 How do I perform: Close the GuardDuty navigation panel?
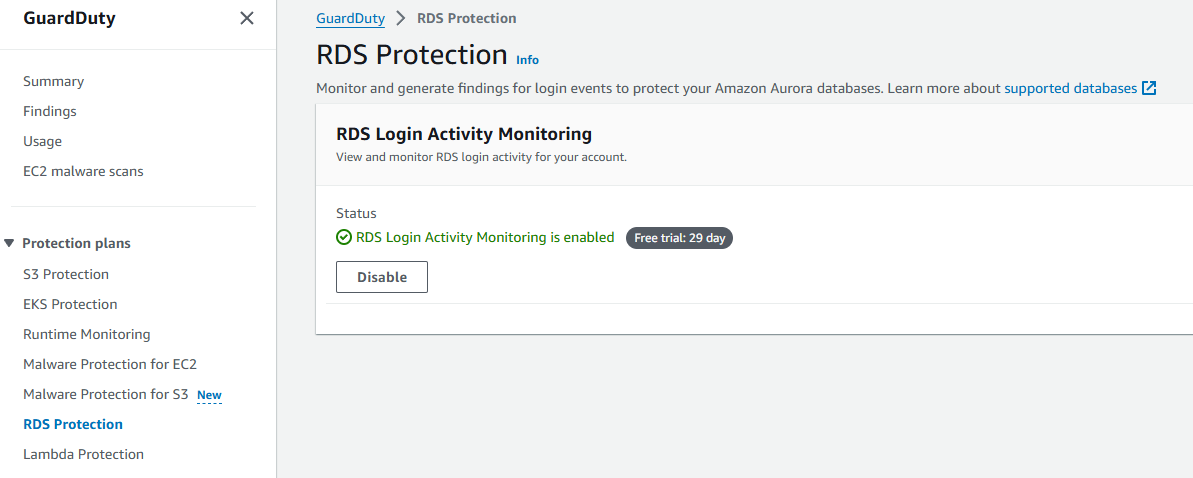[x=247, y=18]
